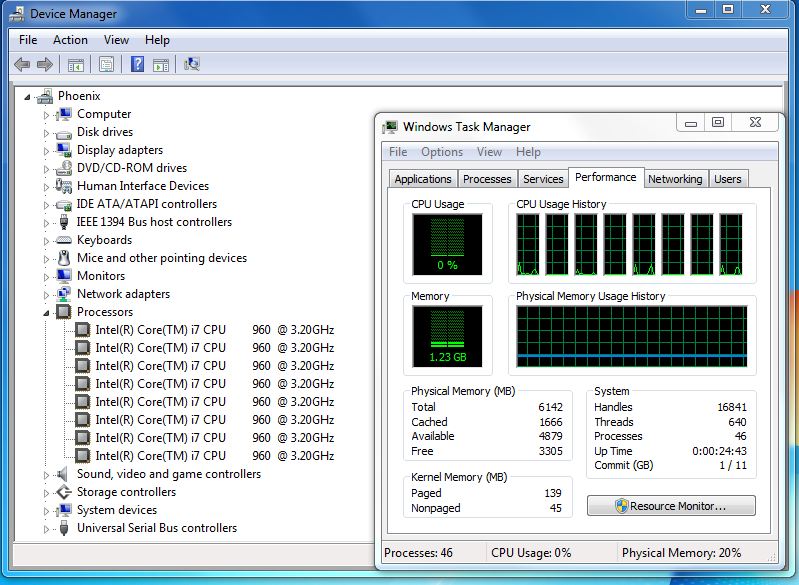Switch to the Users tab
Screen dimensions: 799x585
(728, 179)
